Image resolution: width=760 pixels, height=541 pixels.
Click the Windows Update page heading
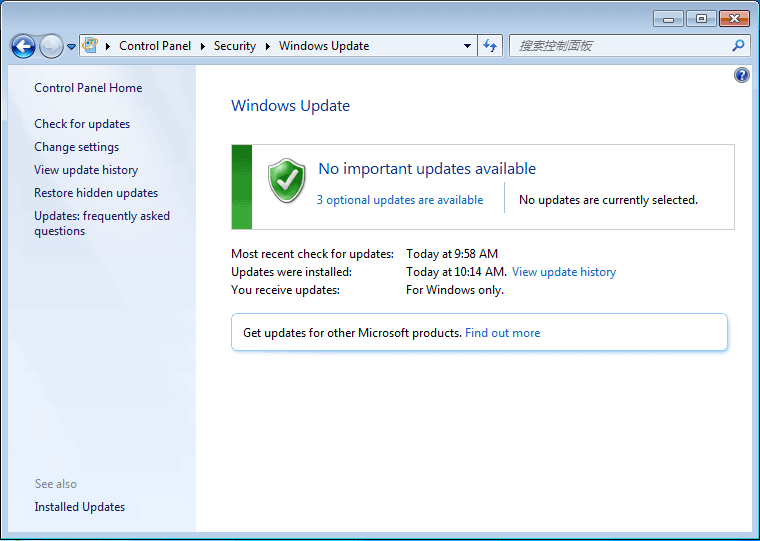point(290,106)
